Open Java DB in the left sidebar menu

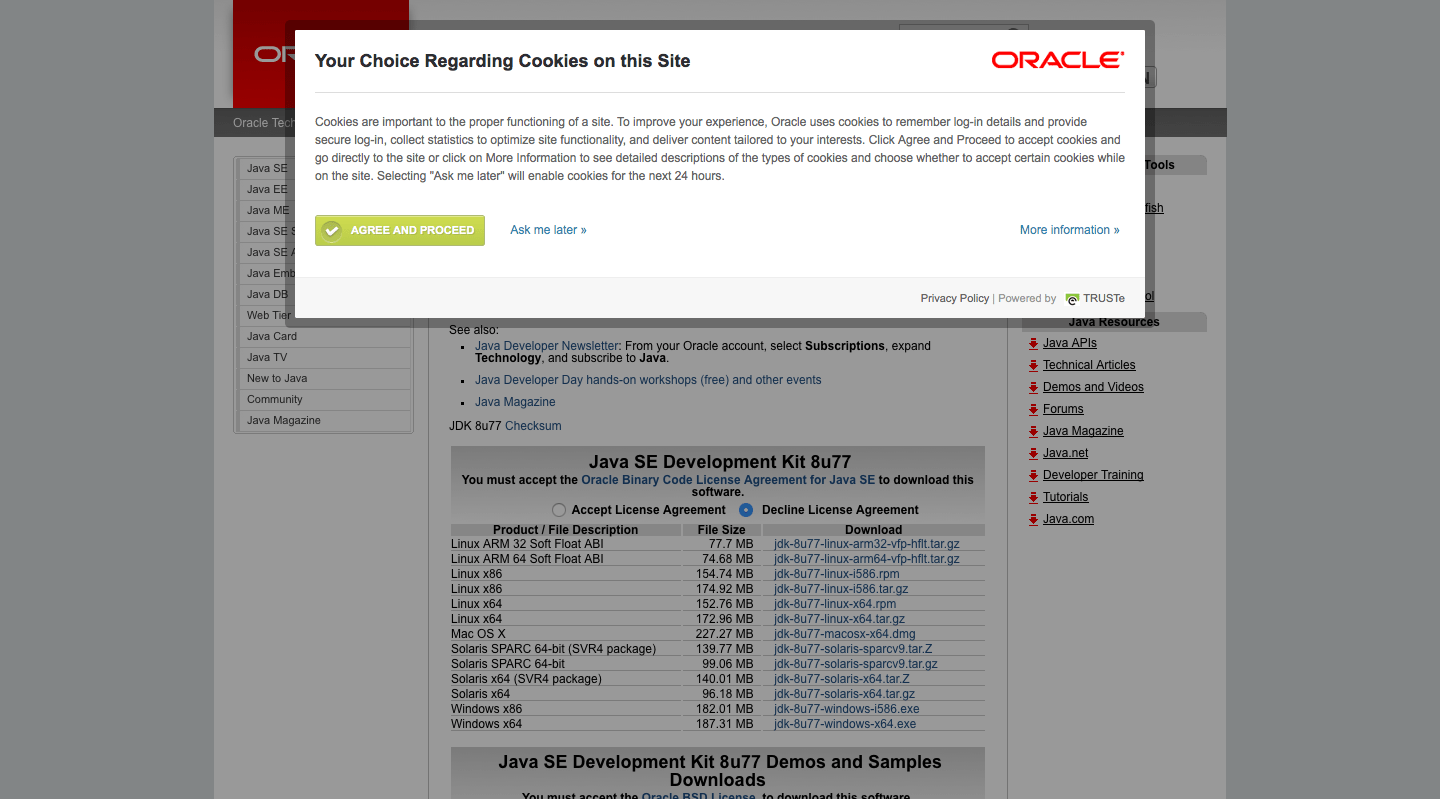[x=266, y=294]
